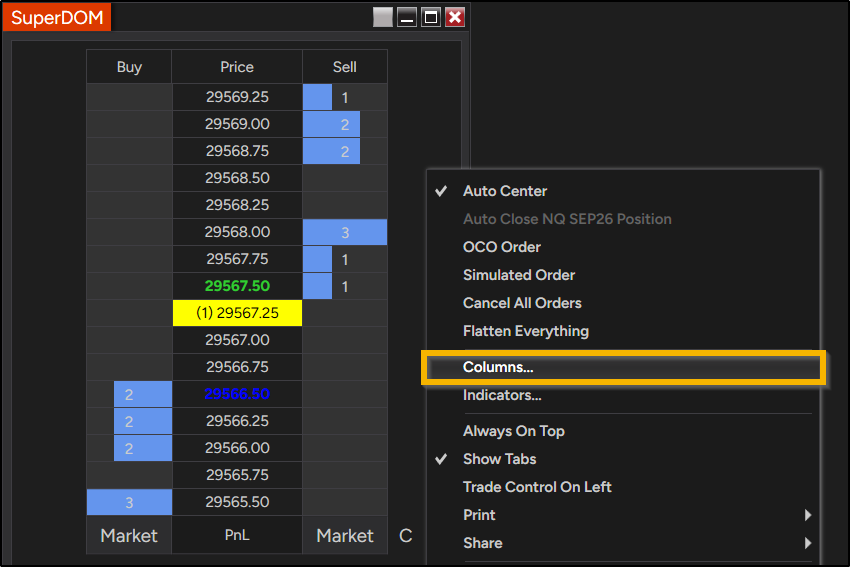Click price 29568.75 in the ladder
This screenshot has width=850, height=567.
coord(237,151)
